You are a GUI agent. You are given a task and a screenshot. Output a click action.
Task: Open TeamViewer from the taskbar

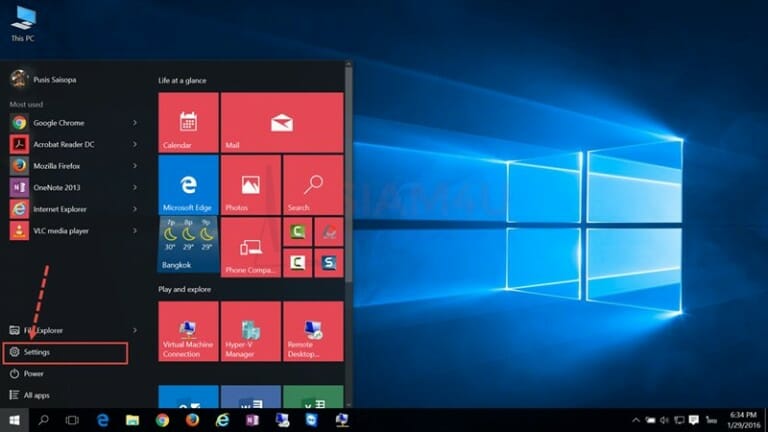coord(312,420)
